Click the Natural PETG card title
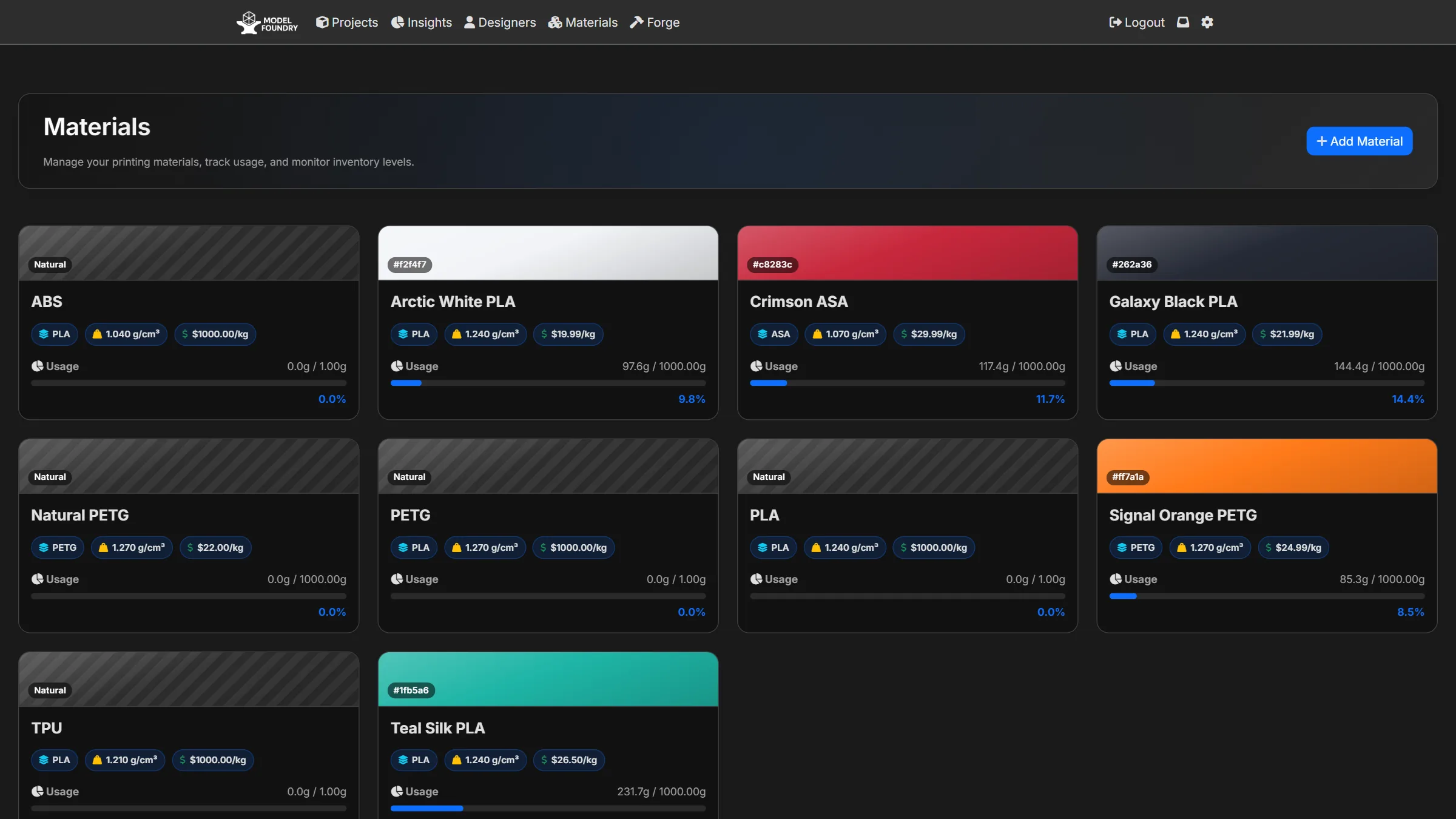 (79, 515)
